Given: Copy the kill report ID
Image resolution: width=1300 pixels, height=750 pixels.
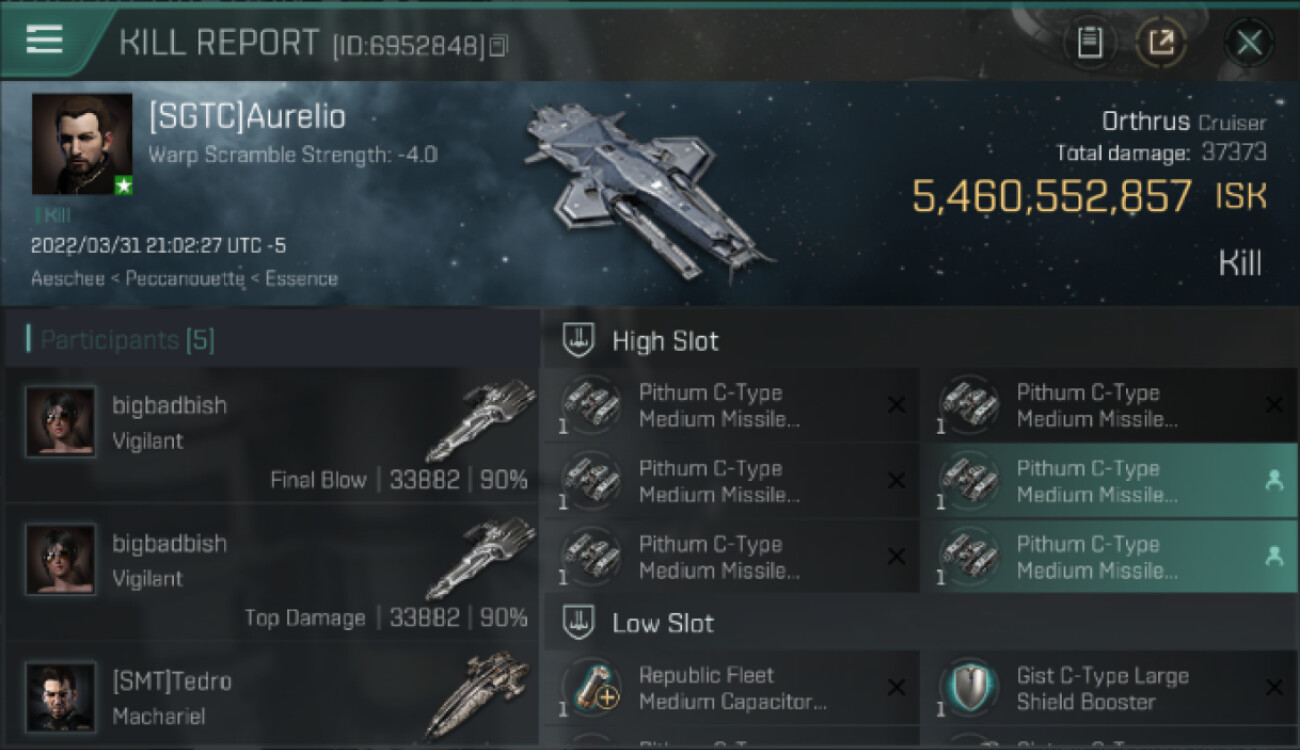Looking at the screenshot, I should pos(498,45).
